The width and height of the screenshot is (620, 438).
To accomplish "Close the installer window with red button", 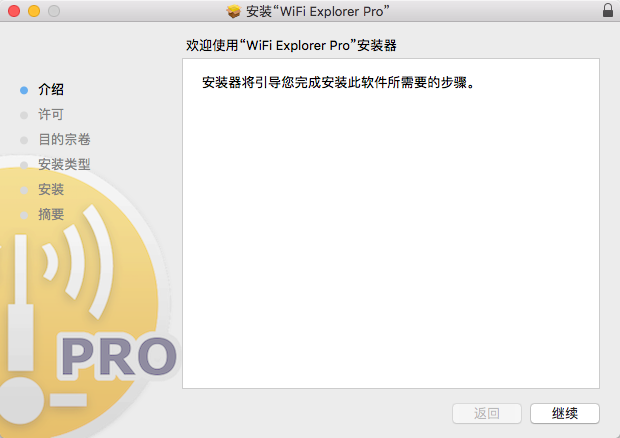I will (14, 11).
